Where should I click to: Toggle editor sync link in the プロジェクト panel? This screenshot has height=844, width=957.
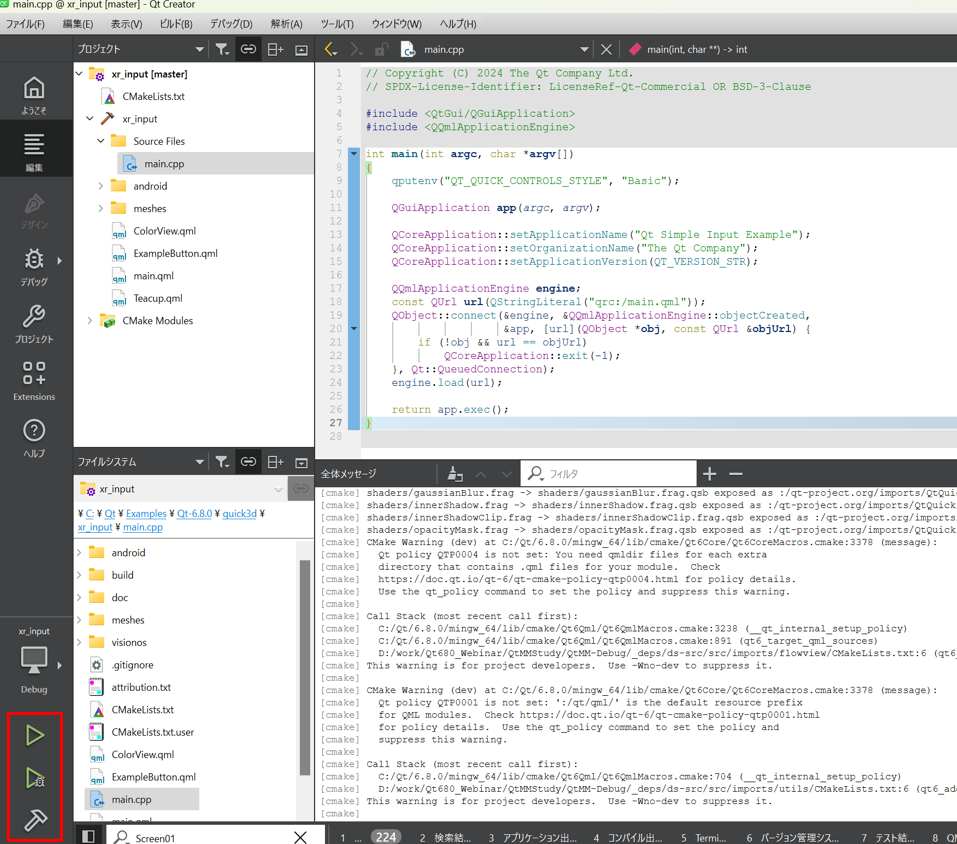coord(248,49)
